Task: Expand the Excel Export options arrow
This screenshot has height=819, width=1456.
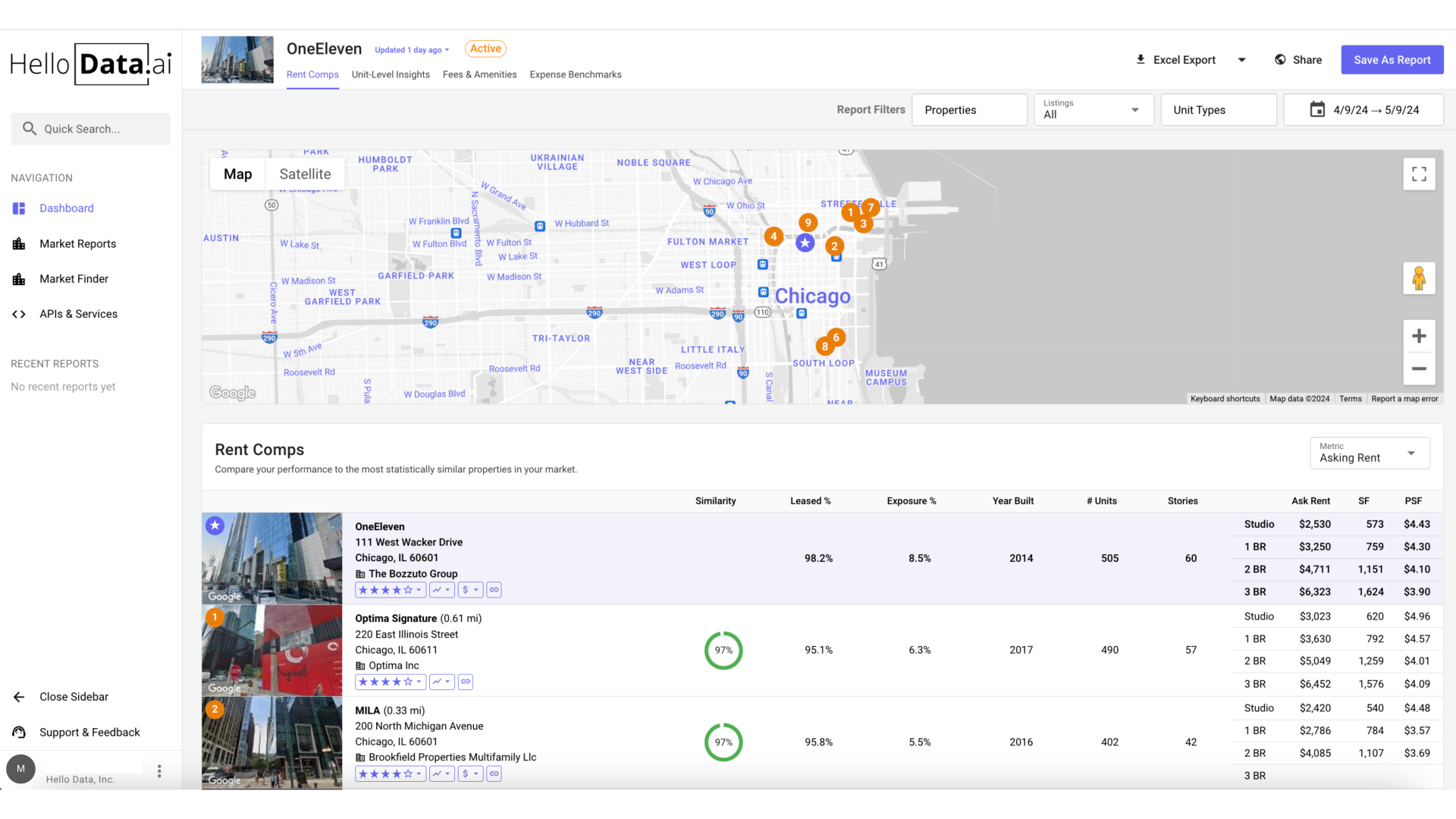Action: click(x=1241, y=60)
